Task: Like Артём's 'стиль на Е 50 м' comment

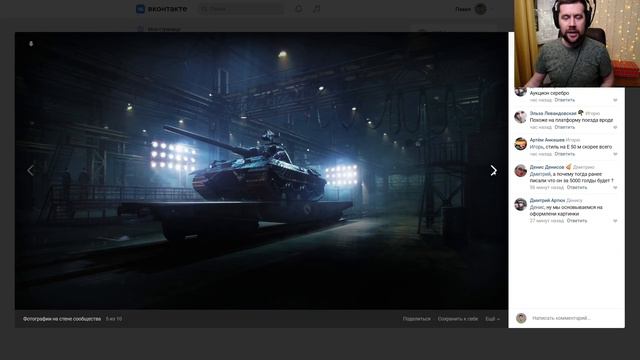Action: click(x=615, y=154)
